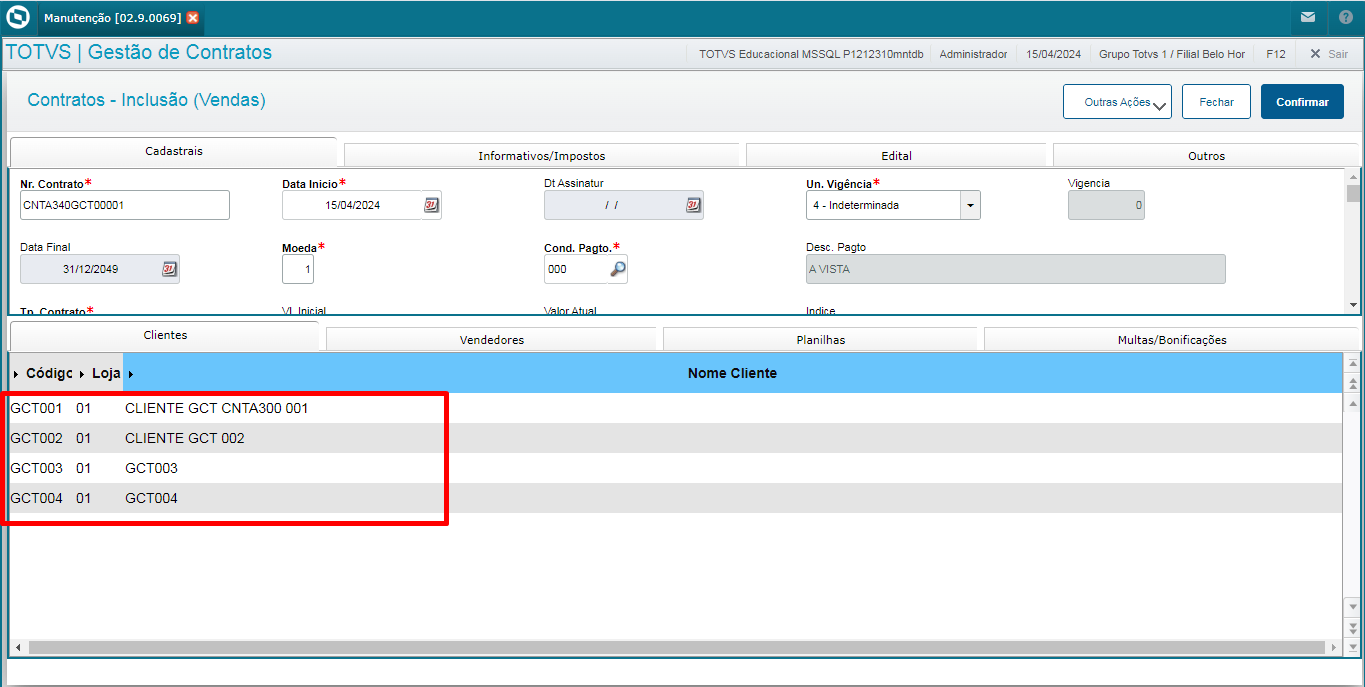Close the Manutenção tab with red X

(x=192, y=18)
